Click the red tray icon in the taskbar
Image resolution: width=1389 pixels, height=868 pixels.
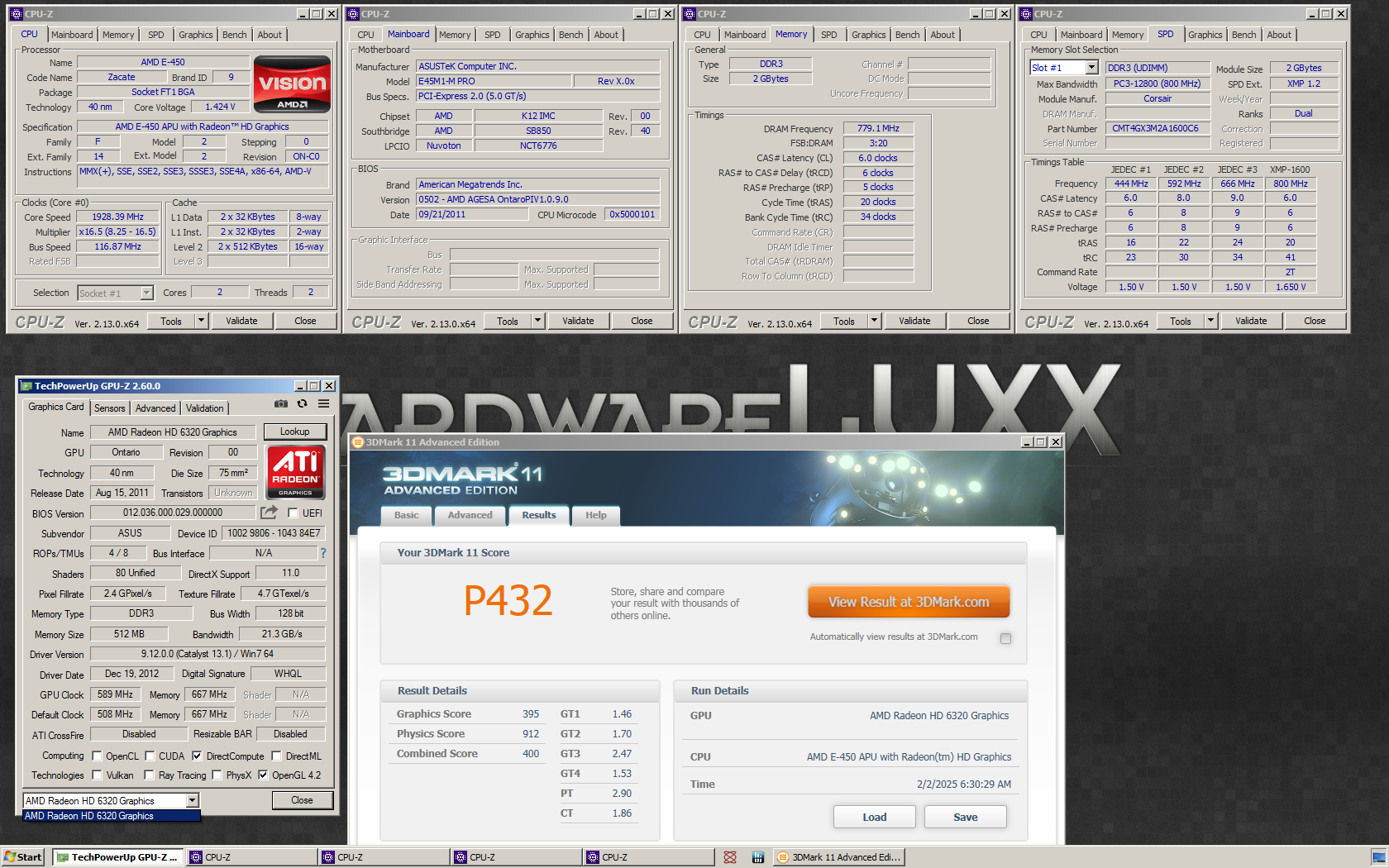(x=730, y=857)
